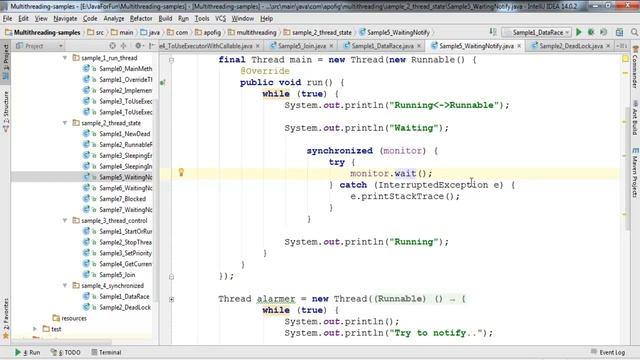Switch to Sample2_DeadLock.java tab
The width and height of the screenshot is (640, 360).
pos(571,46)
